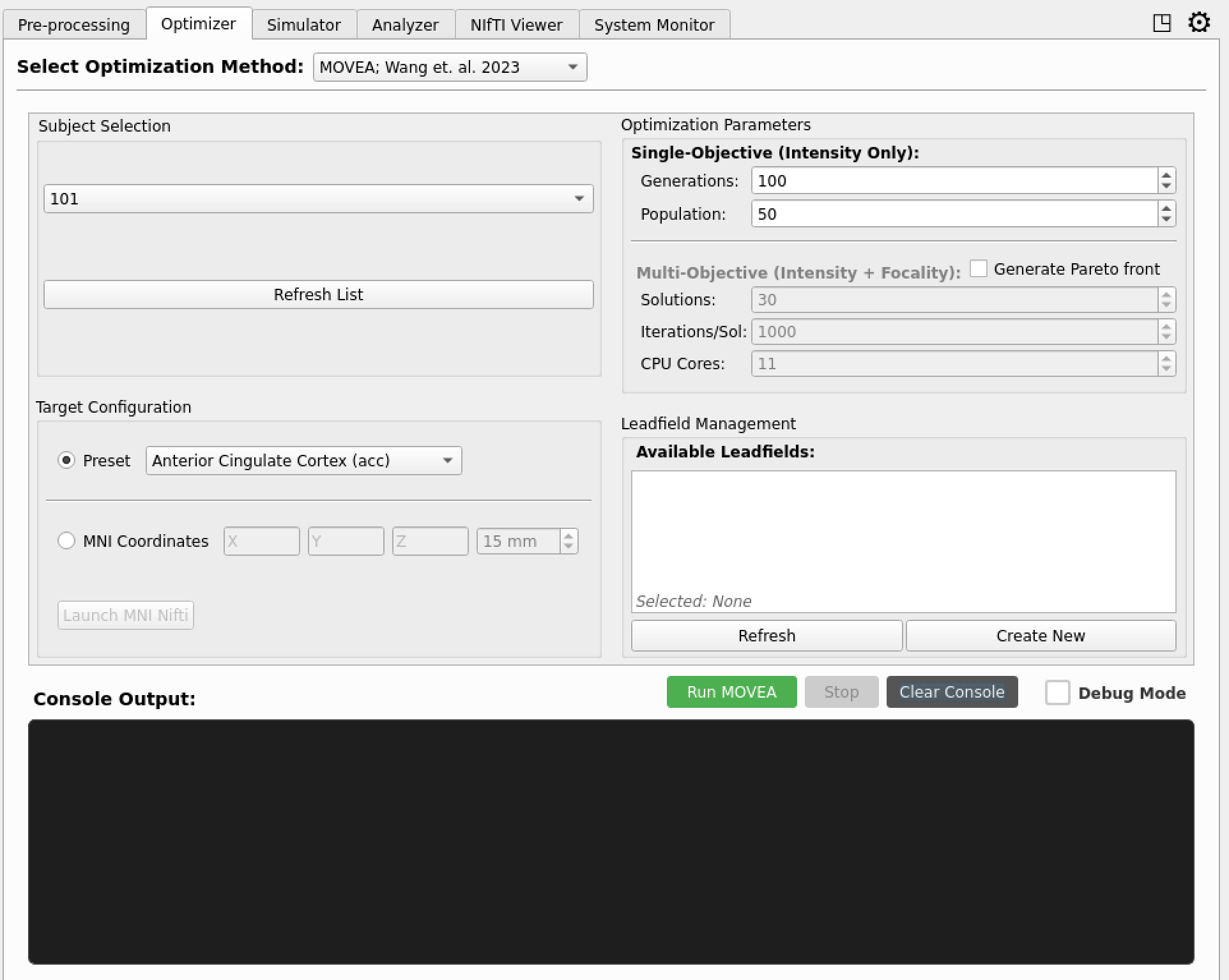Viewport: 1229px width, 980px height.
Task: Create a new leadfield
Action: point(1040,635)
